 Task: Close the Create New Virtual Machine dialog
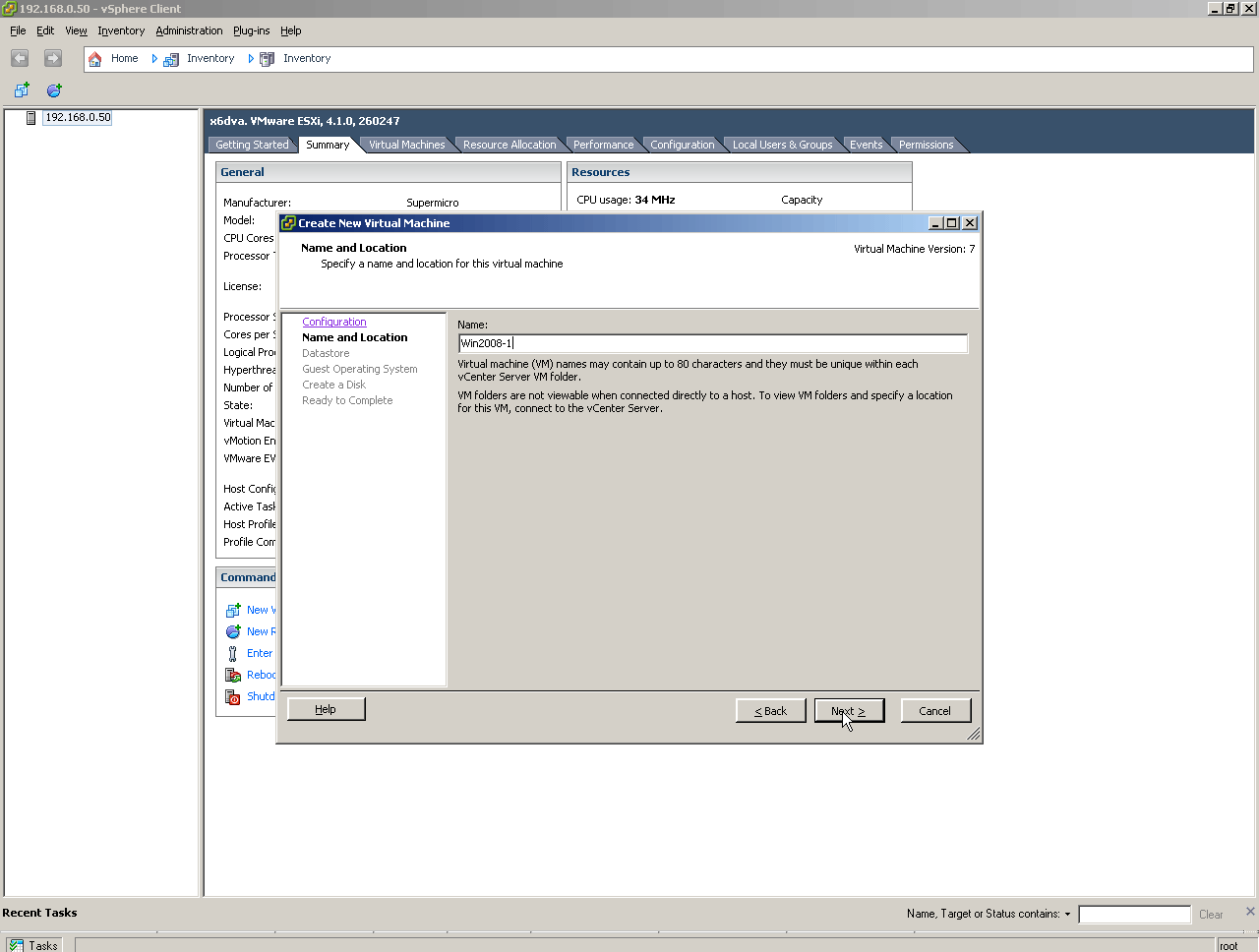970,223
